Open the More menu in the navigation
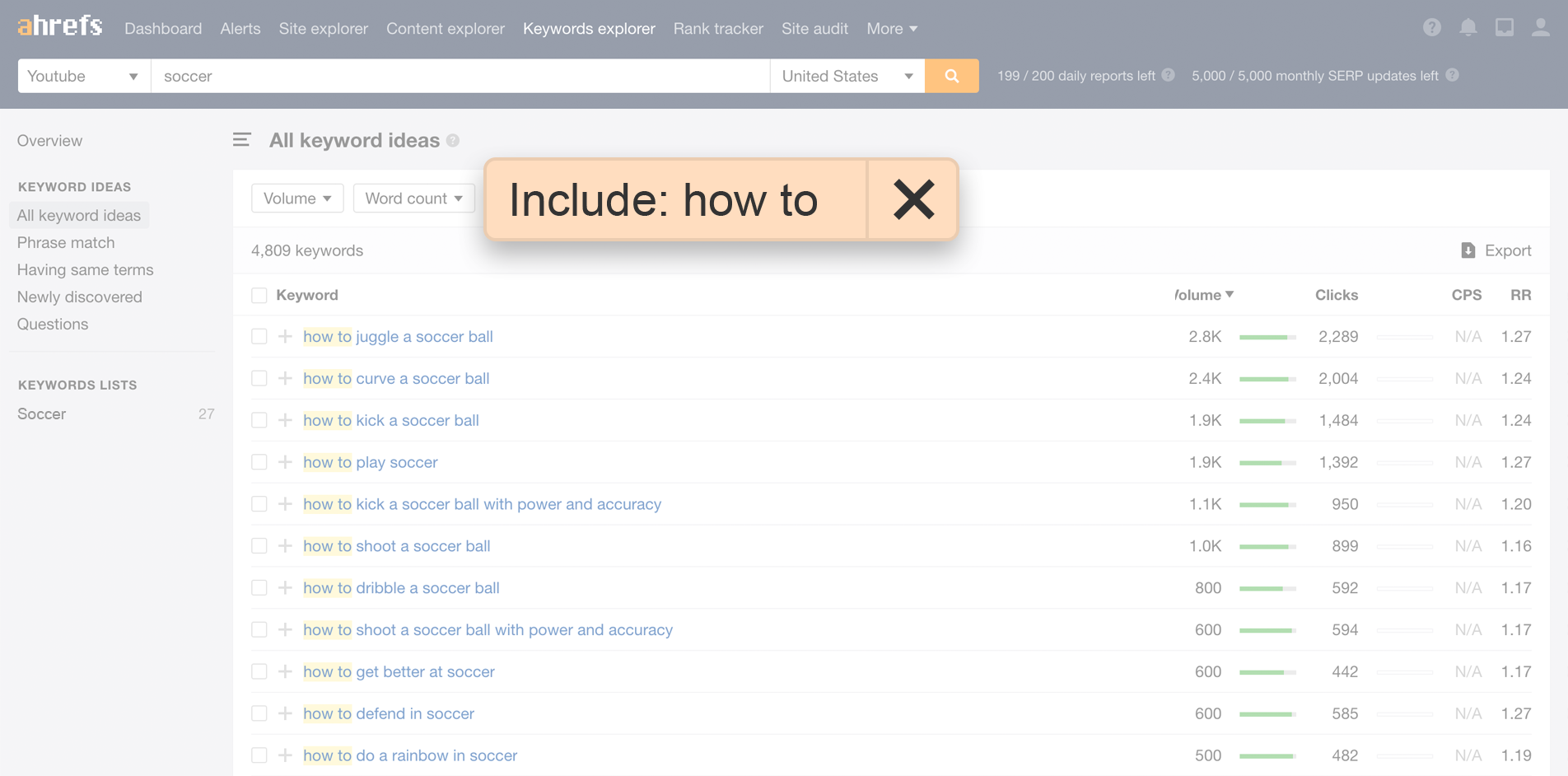Image resolution: width=1568 pixels, height=776 pixels. point(891,28)
